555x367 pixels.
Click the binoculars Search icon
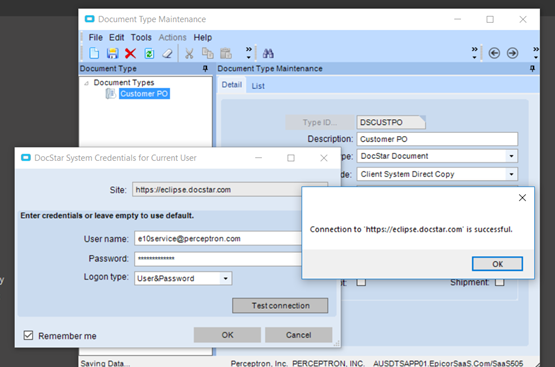(268, 53)
